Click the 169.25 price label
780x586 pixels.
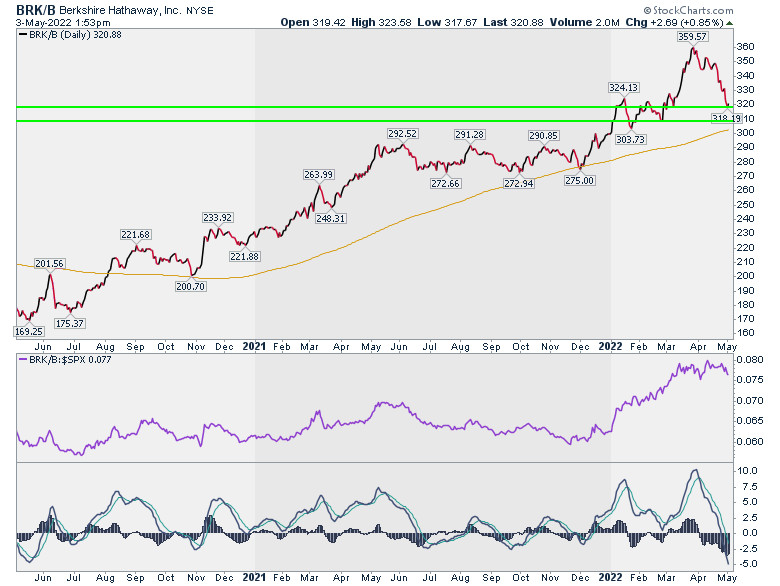point(29,332)
